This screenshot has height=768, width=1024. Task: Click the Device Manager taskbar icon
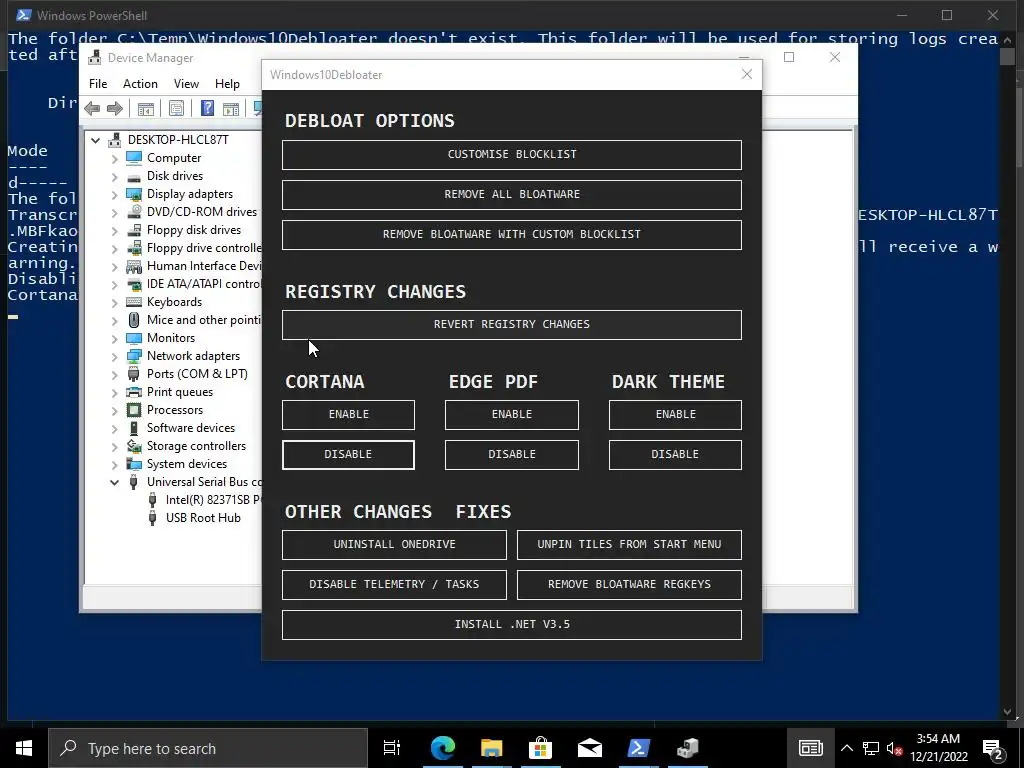coord(688,748)
